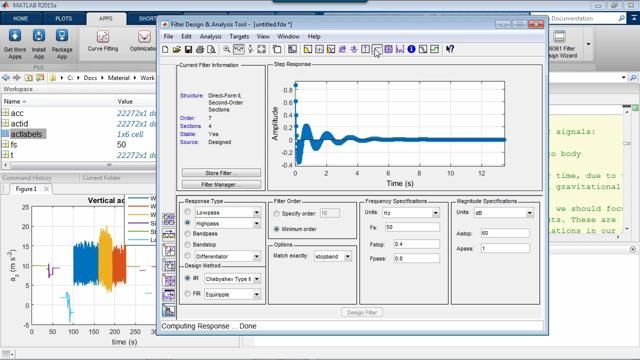Show the impulse response plot
This screenshot has width=640, height=360.
(x=365, y=49)
